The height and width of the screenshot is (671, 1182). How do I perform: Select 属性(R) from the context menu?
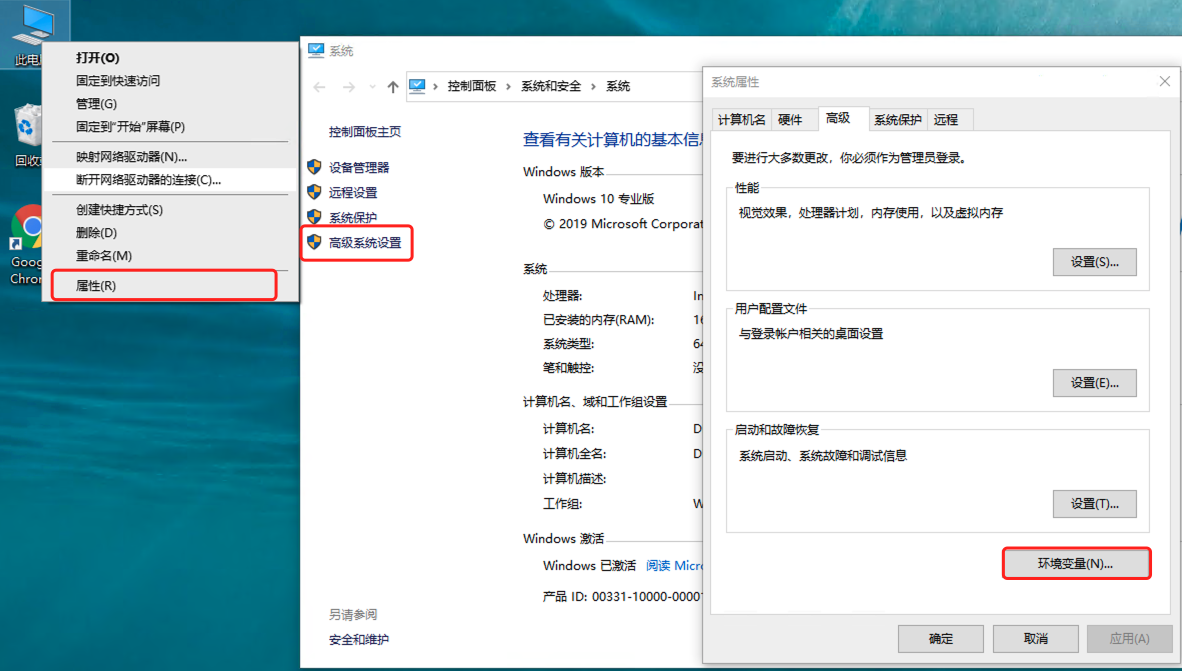point(96,286)
